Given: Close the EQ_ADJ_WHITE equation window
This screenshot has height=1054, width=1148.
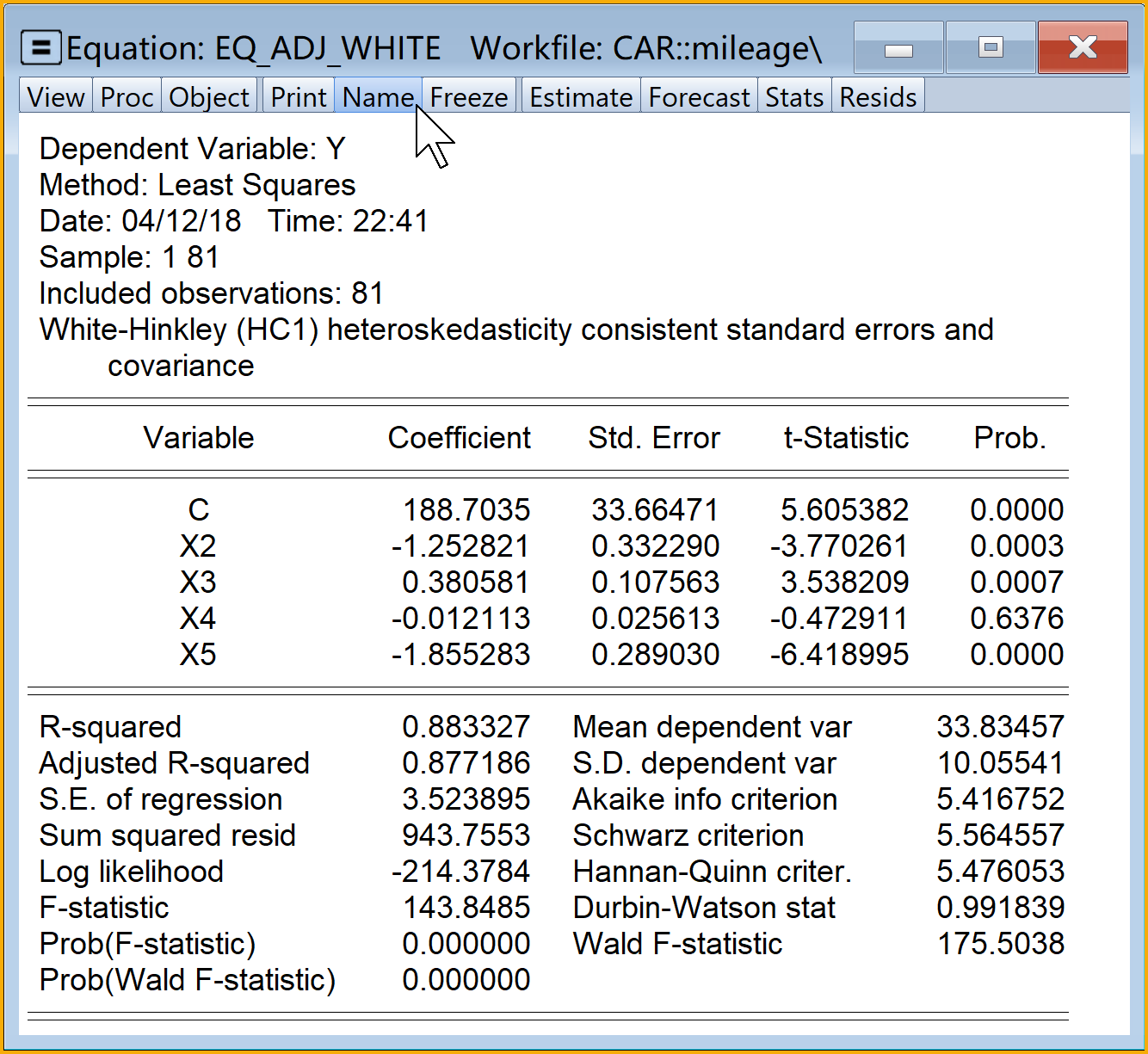Looking at the screenshot, I should tap(1083, 48).
